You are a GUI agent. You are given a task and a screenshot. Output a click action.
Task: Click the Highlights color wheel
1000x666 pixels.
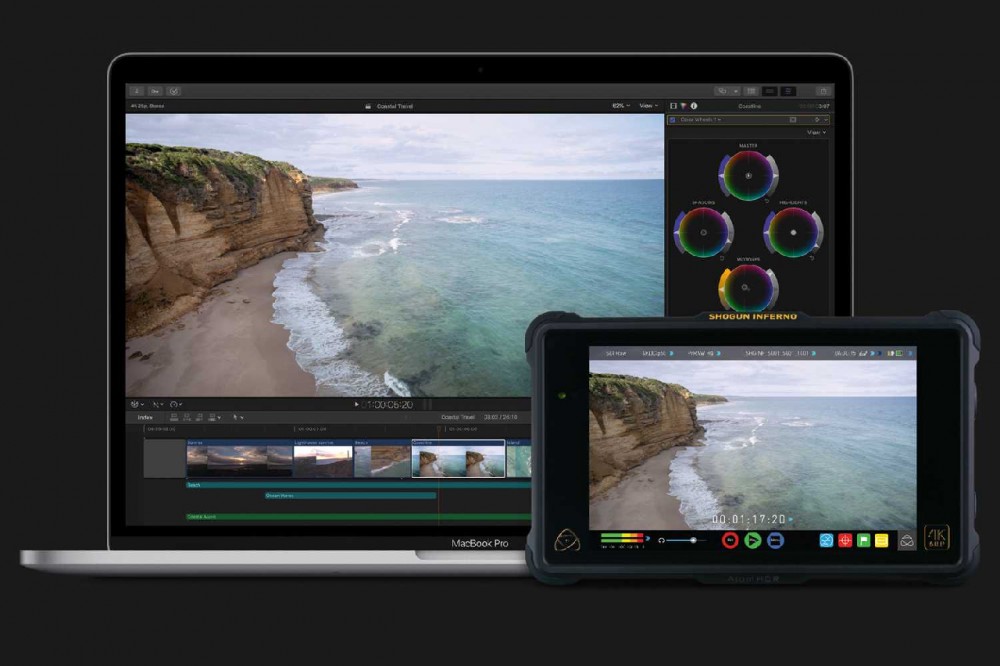pyautogui.click(x=793, y=231)
